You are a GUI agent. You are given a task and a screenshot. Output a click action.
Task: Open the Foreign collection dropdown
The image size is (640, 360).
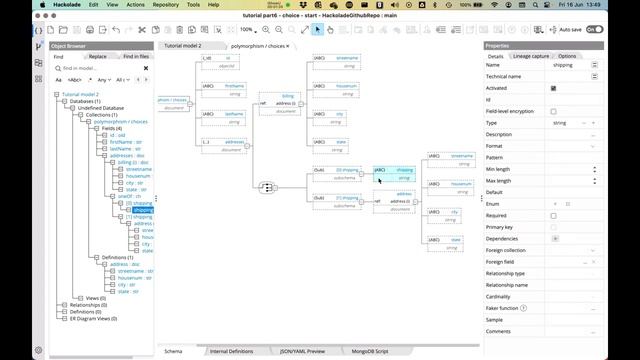point(593,250)
